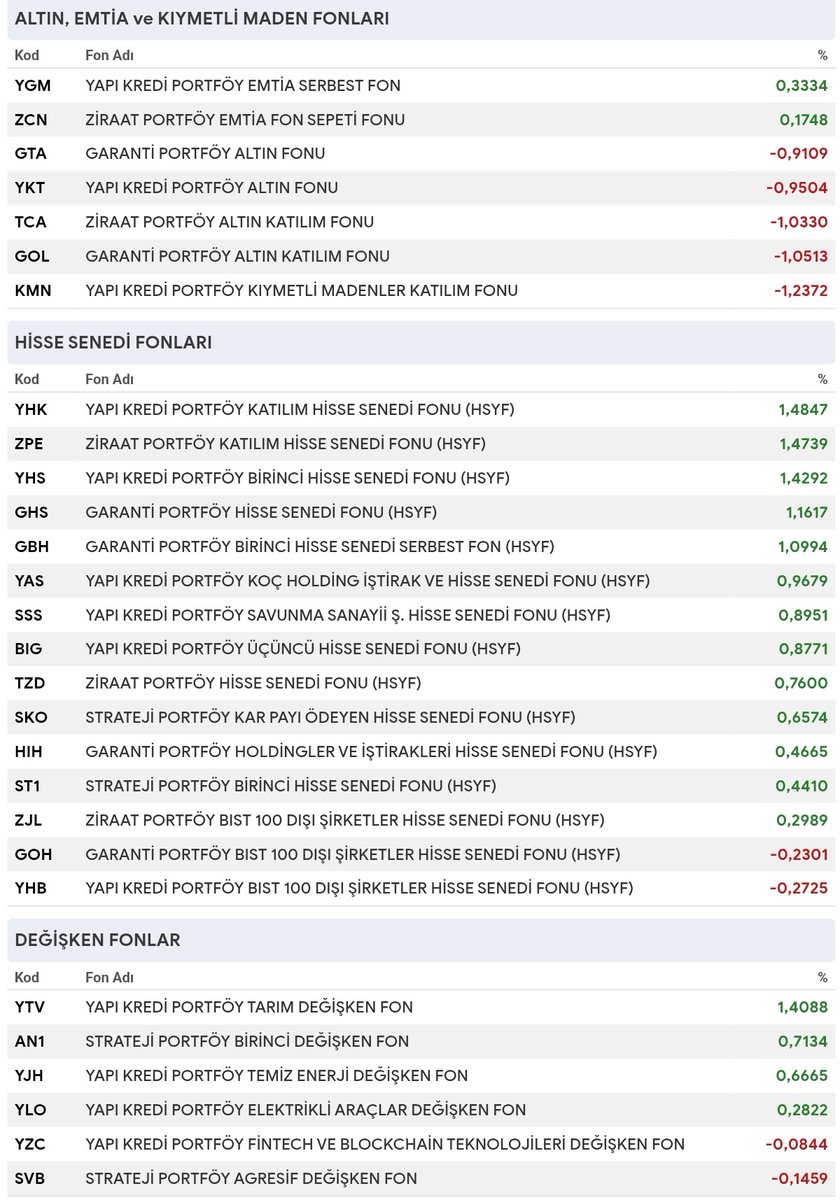Image resolution: width=840 pixels, height=1200 pixels.
Task: Click TCA fund code
Action: pos(31,222)
